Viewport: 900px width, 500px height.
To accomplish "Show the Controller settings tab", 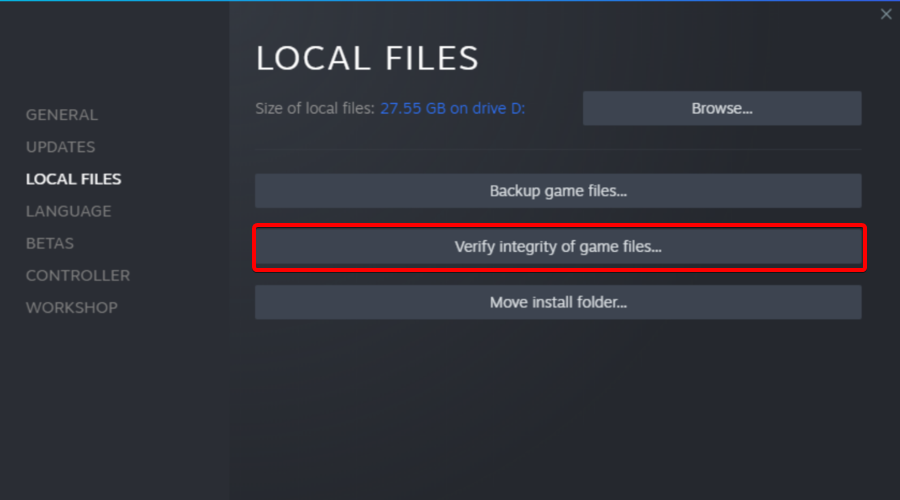I will pyautogui.click(x=78, y=276).
